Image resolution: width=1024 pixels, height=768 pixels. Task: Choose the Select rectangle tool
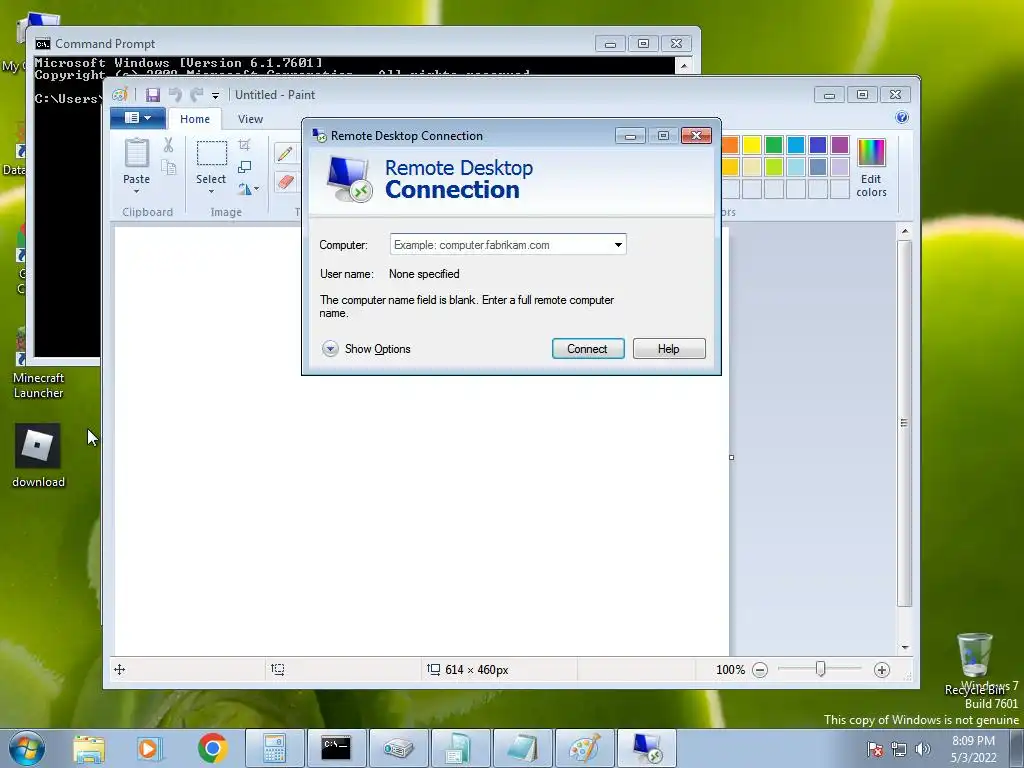tap(212, 153)
